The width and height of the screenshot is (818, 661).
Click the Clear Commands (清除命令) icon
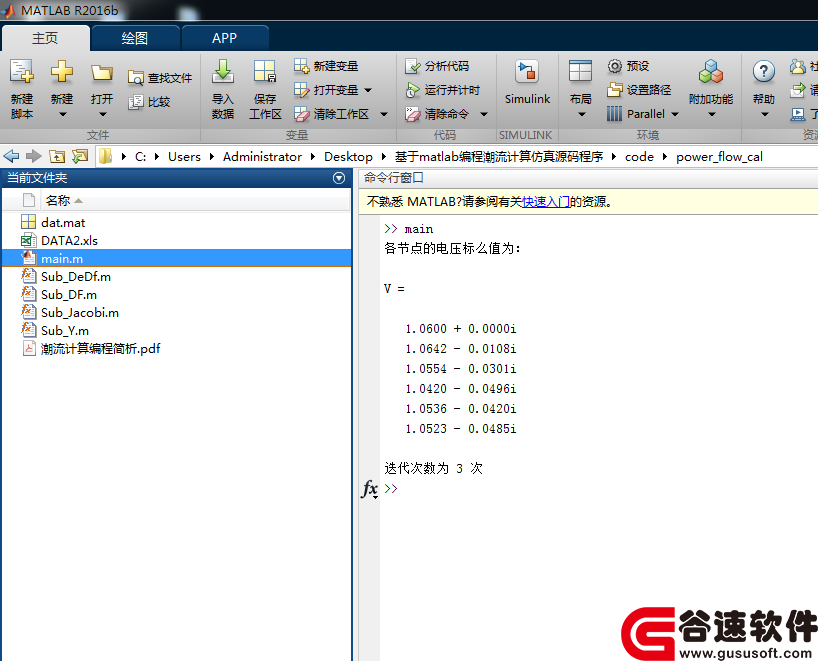pyautogui.click(x=413, y=114)
